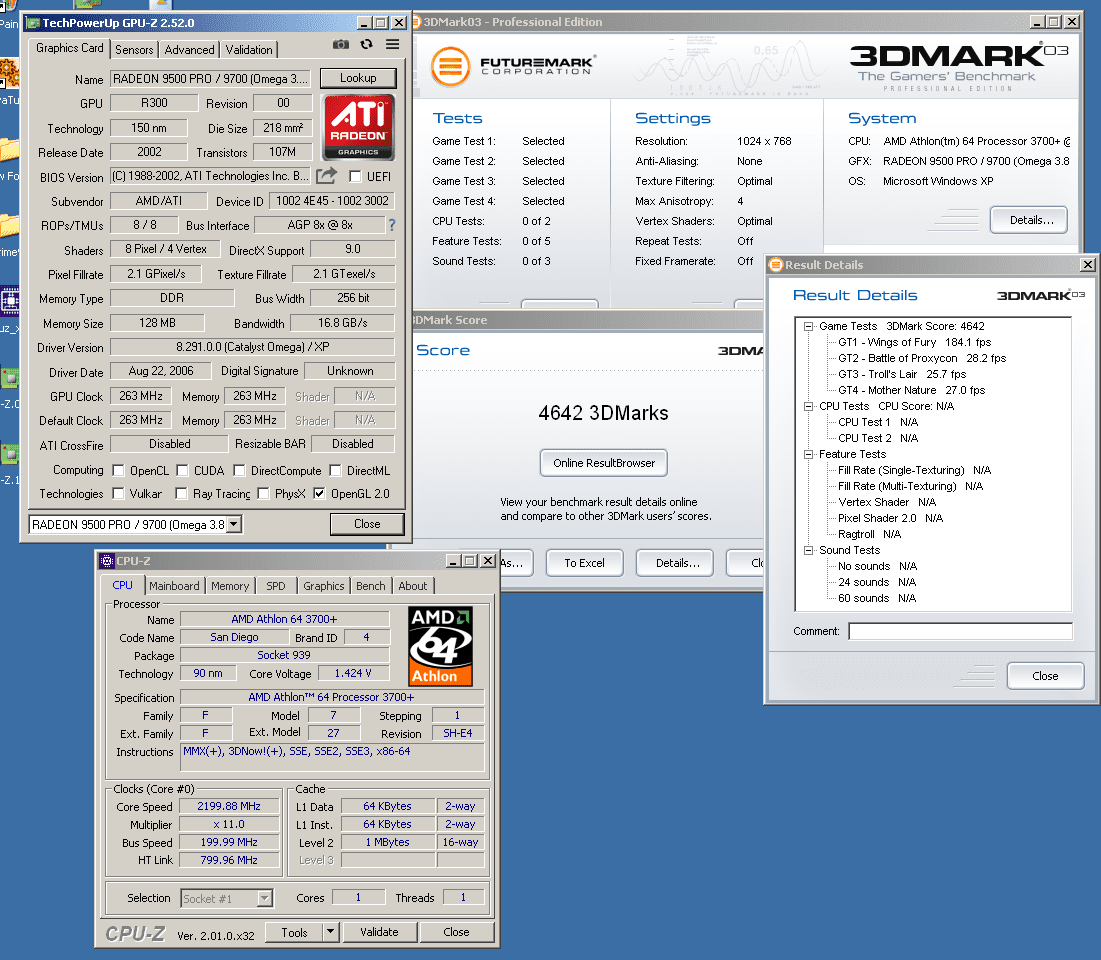The width and height of the screenshot is (1101, 960).
Task: Open the SPD tab in CPU-Z
Action: coord(275,586)
